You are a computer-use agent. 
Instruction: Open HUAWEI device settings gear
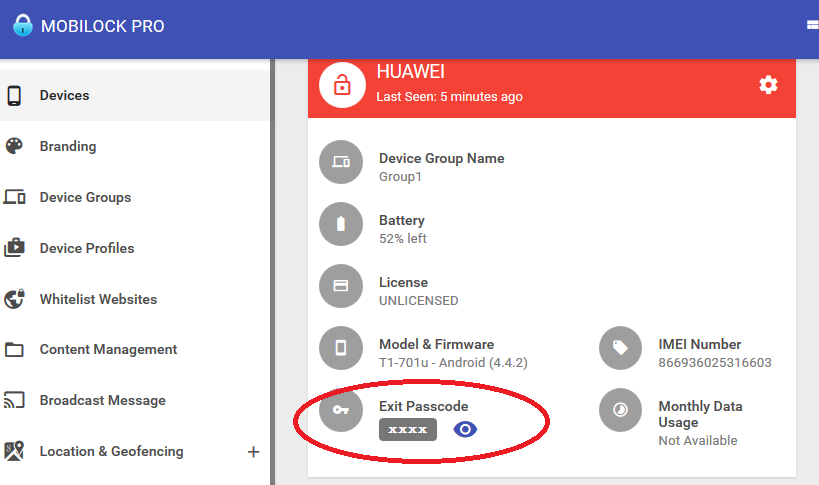pos(768,85)
